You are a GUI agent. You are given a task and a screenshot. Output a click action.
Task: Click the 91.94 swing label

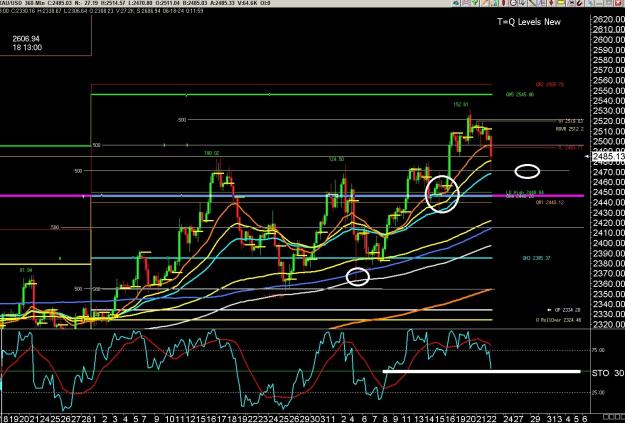click(26, 270)
